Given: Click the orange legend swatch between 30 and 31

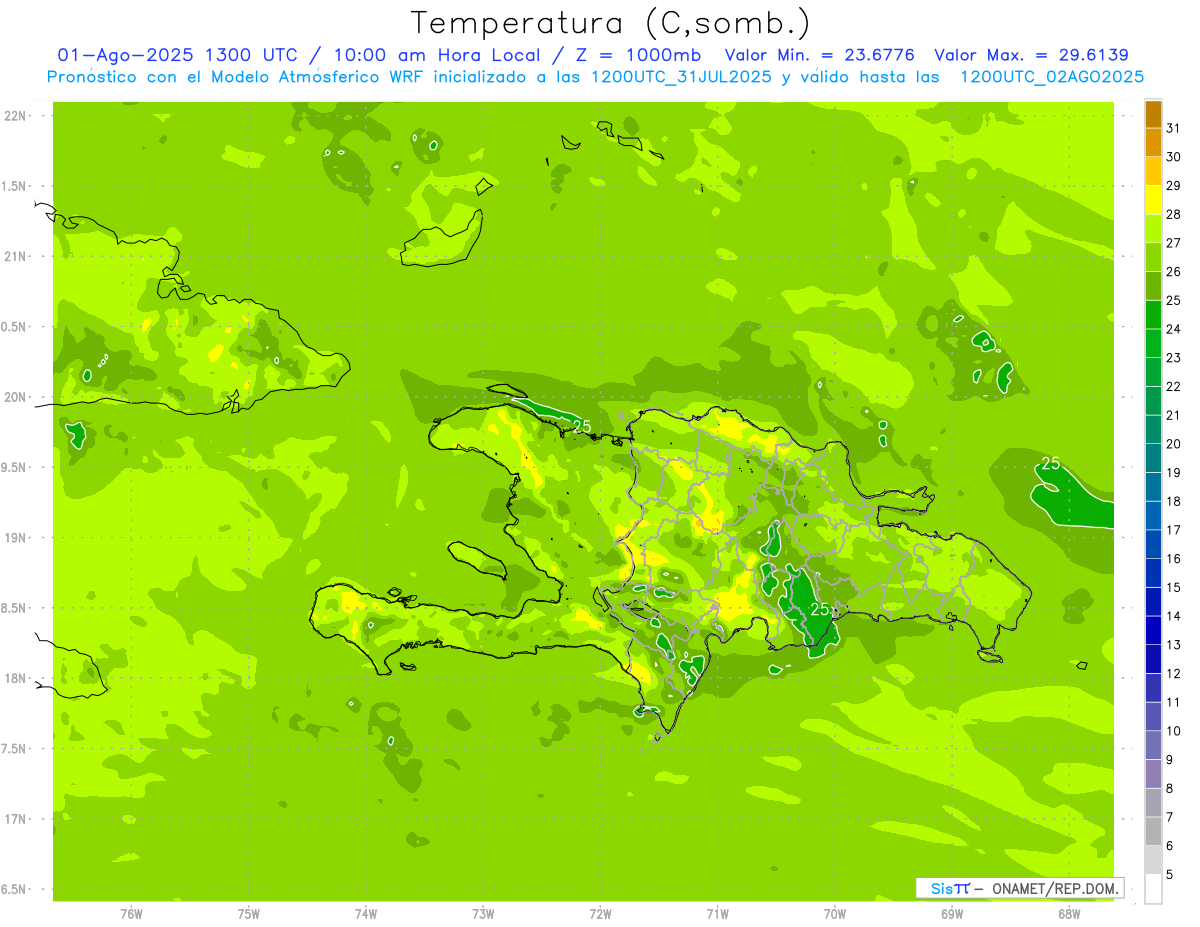Looking at the screenshot, I should 1153,142.
